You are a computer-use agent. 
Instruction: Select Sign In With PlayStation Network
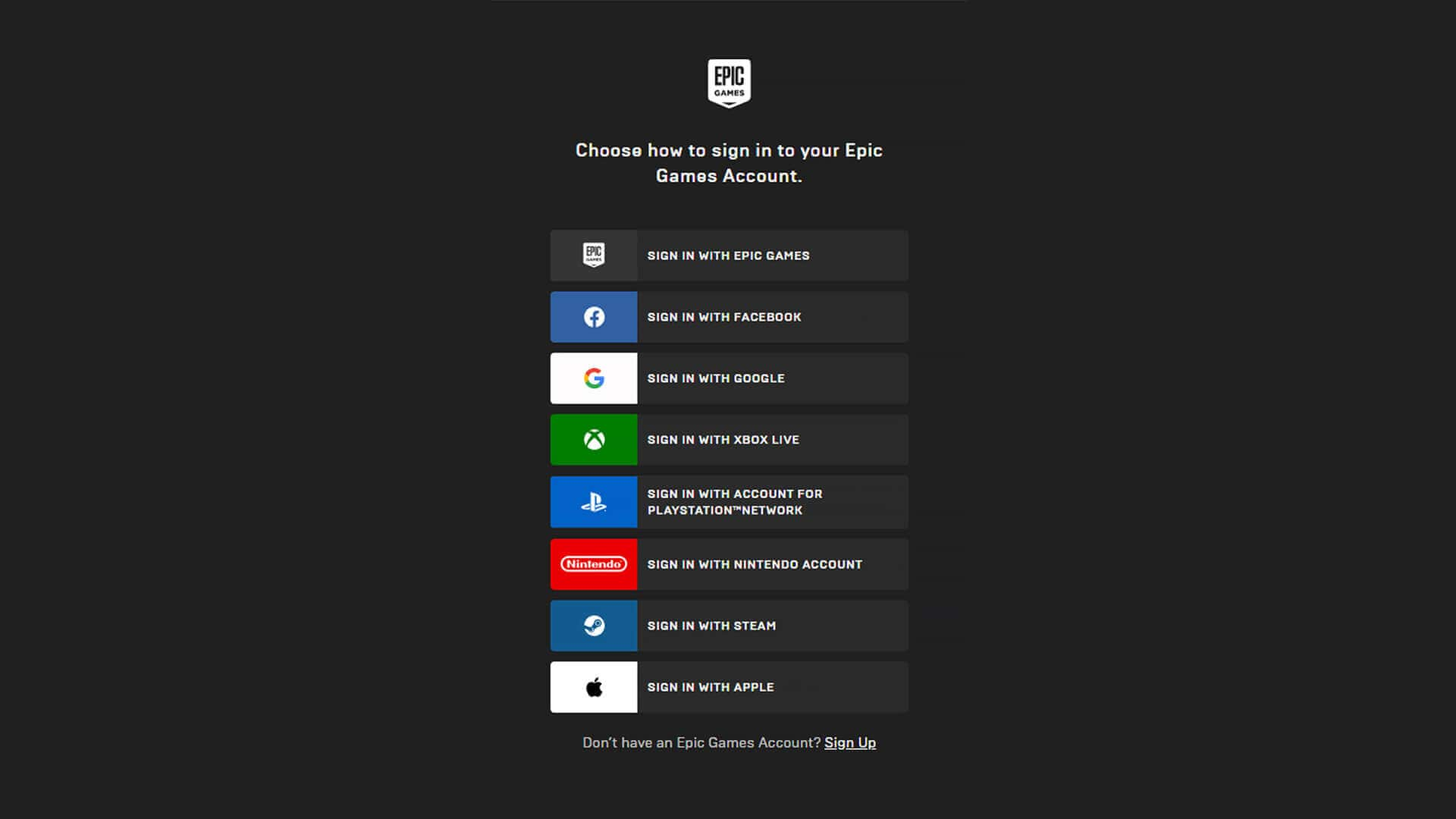[728, 502]
